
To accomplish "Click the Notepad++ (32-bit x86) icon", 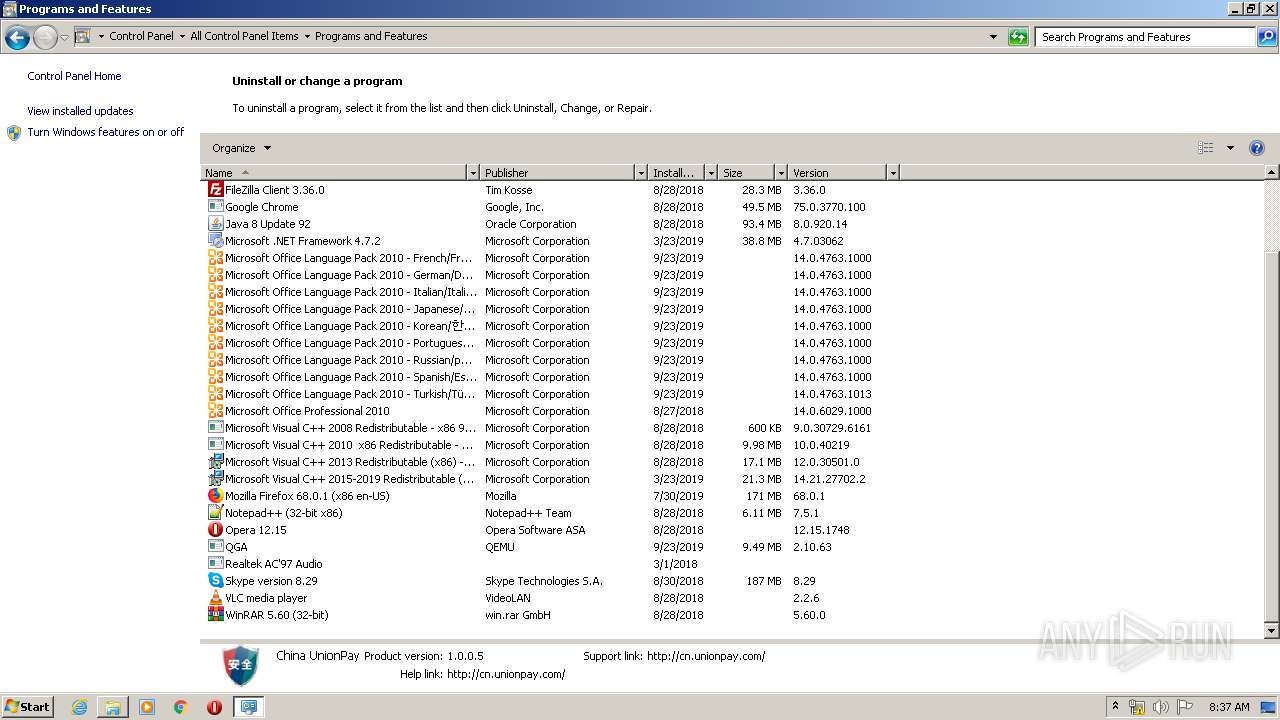I will (215, 512).
